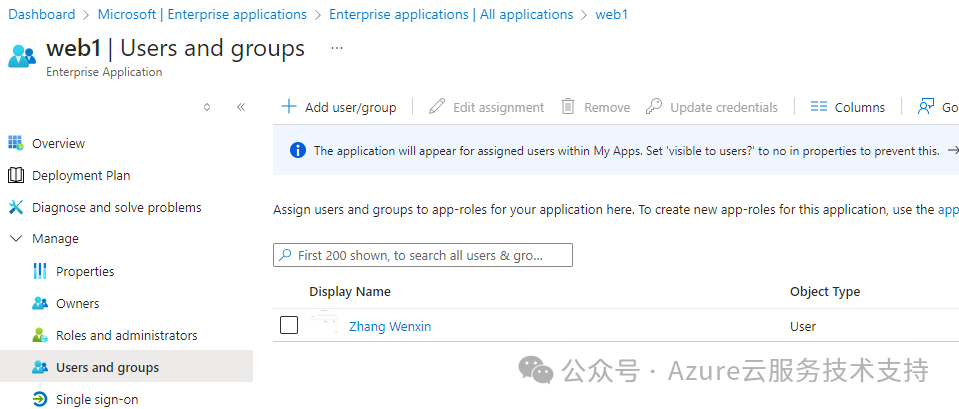The height and width of the screenshot is (409, 959).
Task: Click the Dashboard breadcrumb link
Action: pos(42,14)
